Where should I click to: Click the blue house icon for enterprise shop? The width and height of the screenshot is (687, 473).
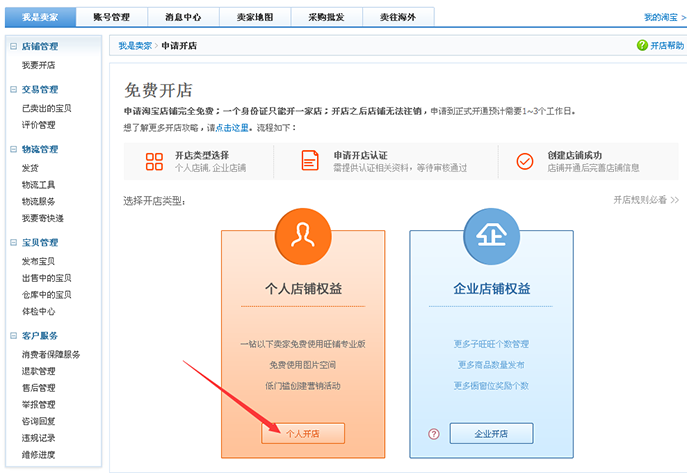[491, 236]
